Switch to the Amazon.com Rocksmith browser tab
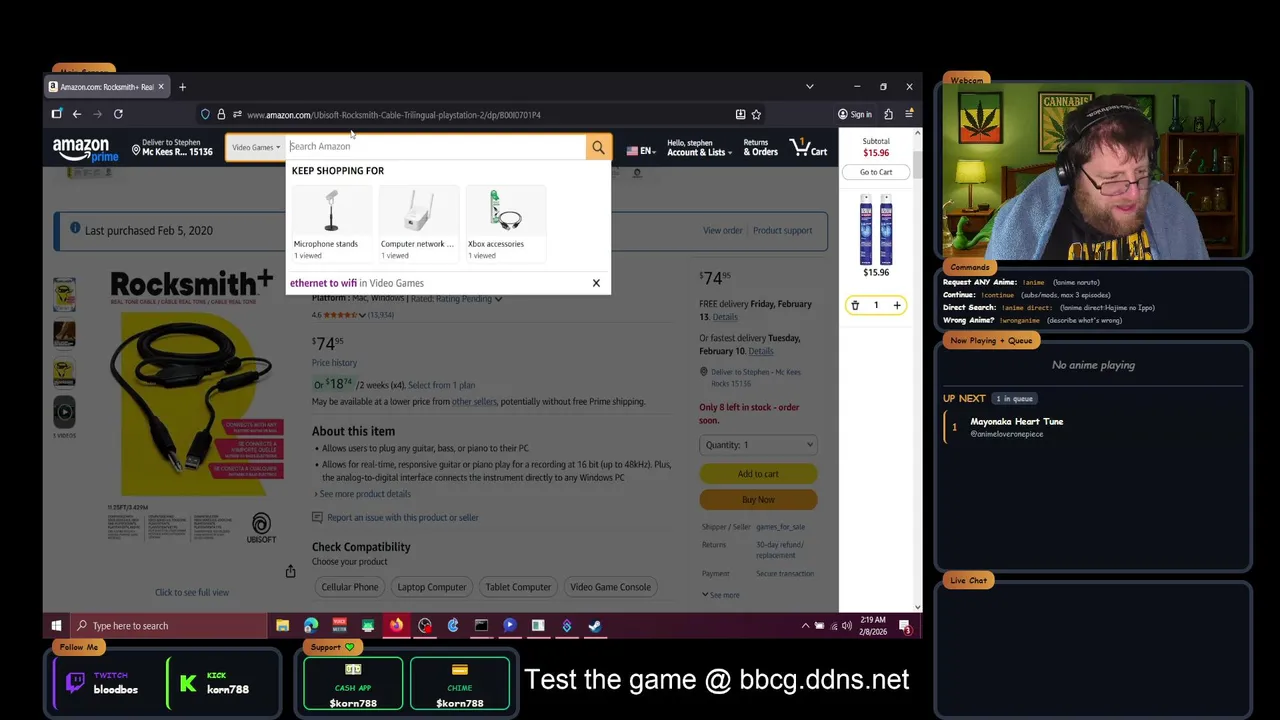This screenshot has height=720, width=1280. 107,87
